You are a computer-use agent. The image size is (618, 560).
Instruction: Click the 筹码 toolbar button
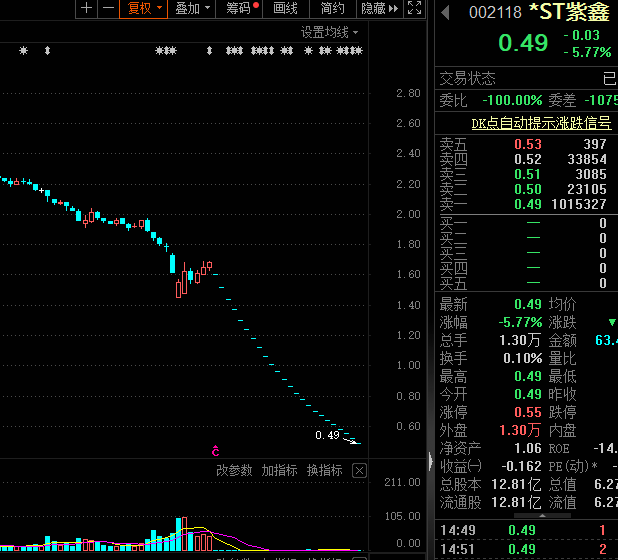[x=239, y=8]
